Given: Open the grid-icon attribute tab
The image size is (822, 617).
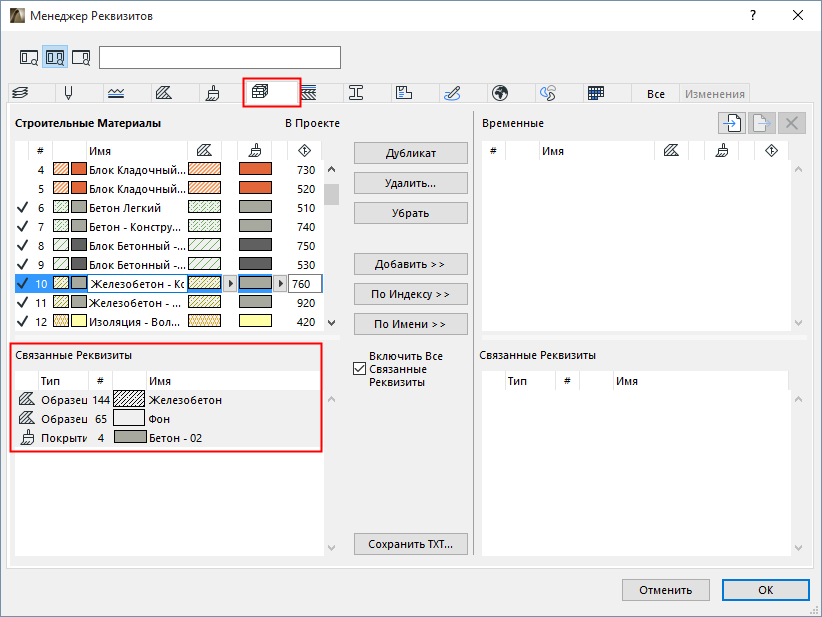Looking at the screenshot, I should click(x=596, y=93).
